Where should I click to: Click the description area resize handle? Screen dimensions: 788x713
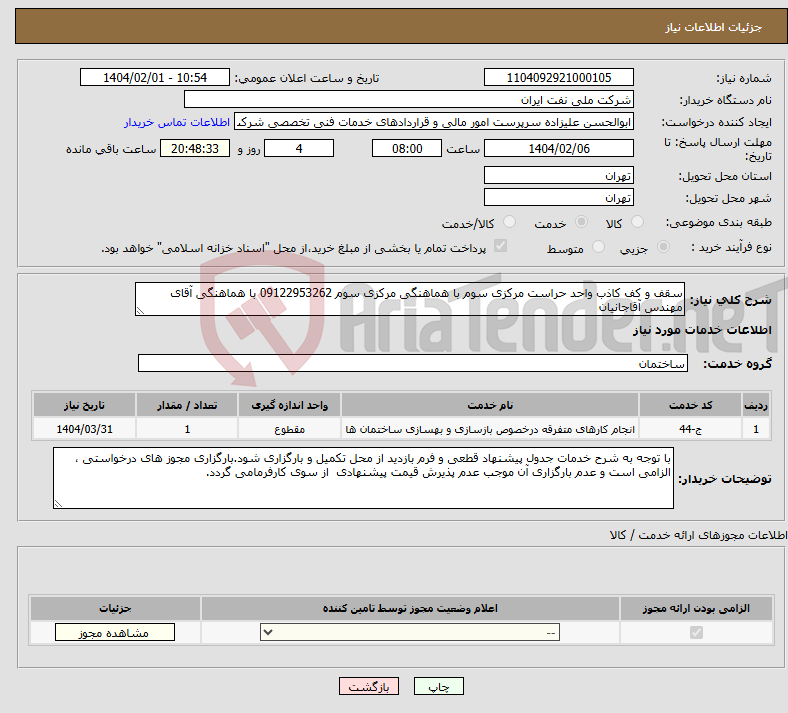click(140, 311)
